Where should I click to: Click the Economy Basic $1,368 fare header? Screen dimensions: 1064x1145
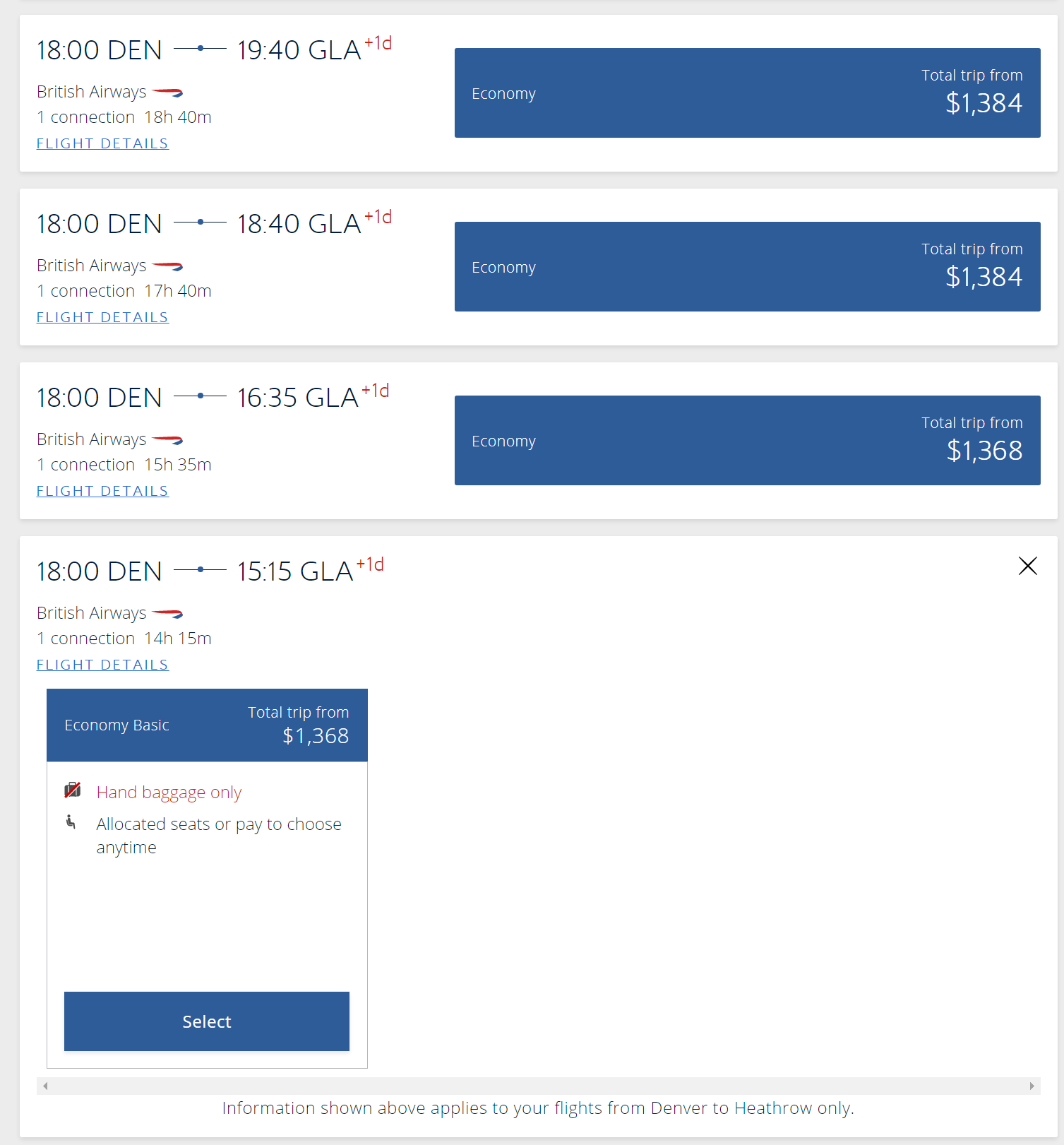pos(207,725)
